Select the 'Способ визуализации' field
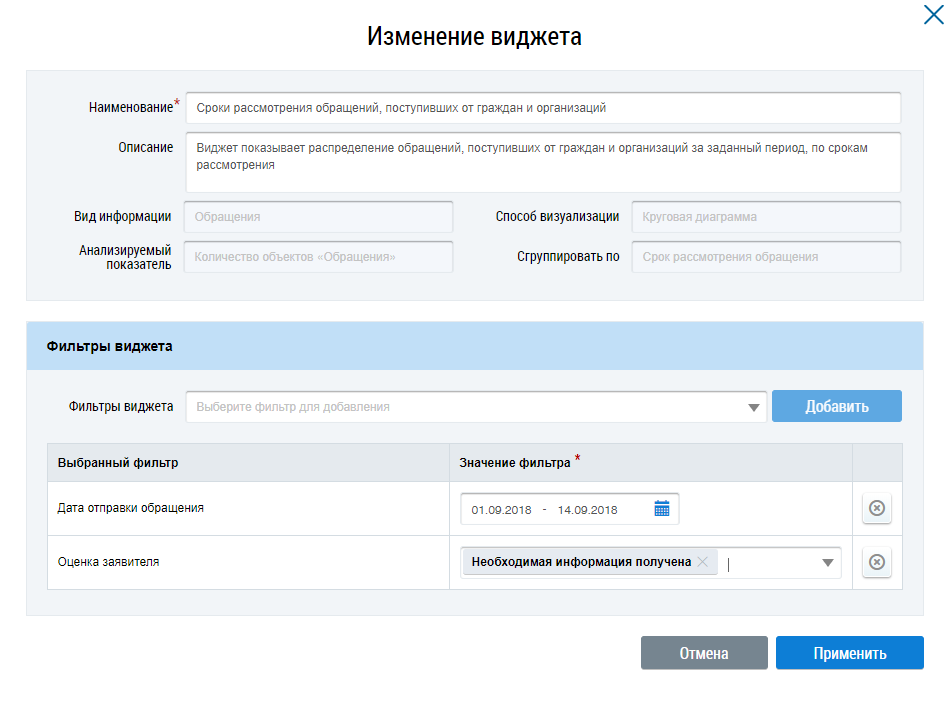This screenshot has width=948, height=704. pyautogui.click(x=765, y=217)
